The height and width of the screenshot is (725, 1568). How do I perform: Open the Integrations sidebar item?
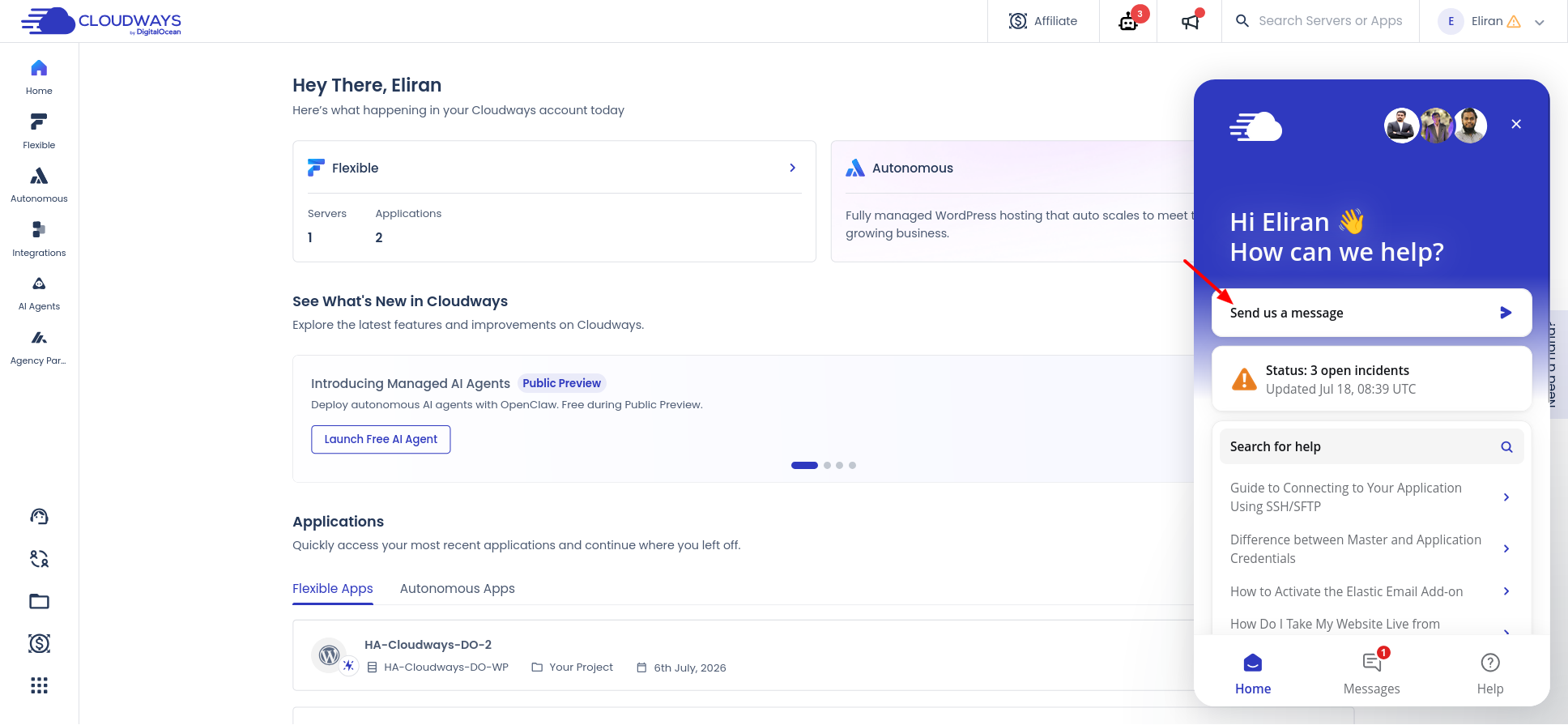pyautogui.click(x=39, y=239)
